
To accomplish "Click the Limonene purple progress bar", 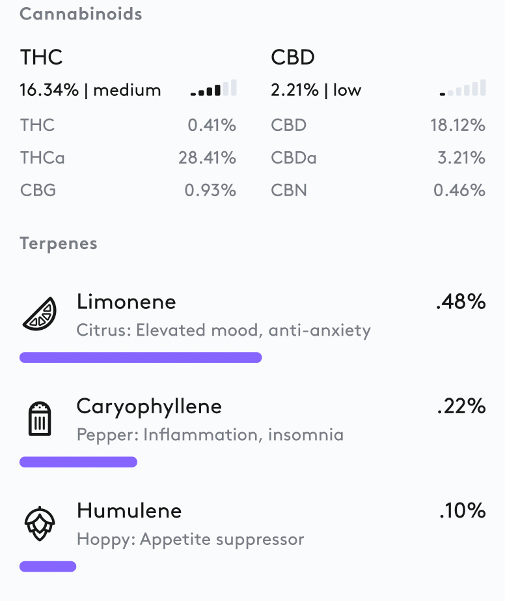I will pyautogui.click(x=141, y=357).
